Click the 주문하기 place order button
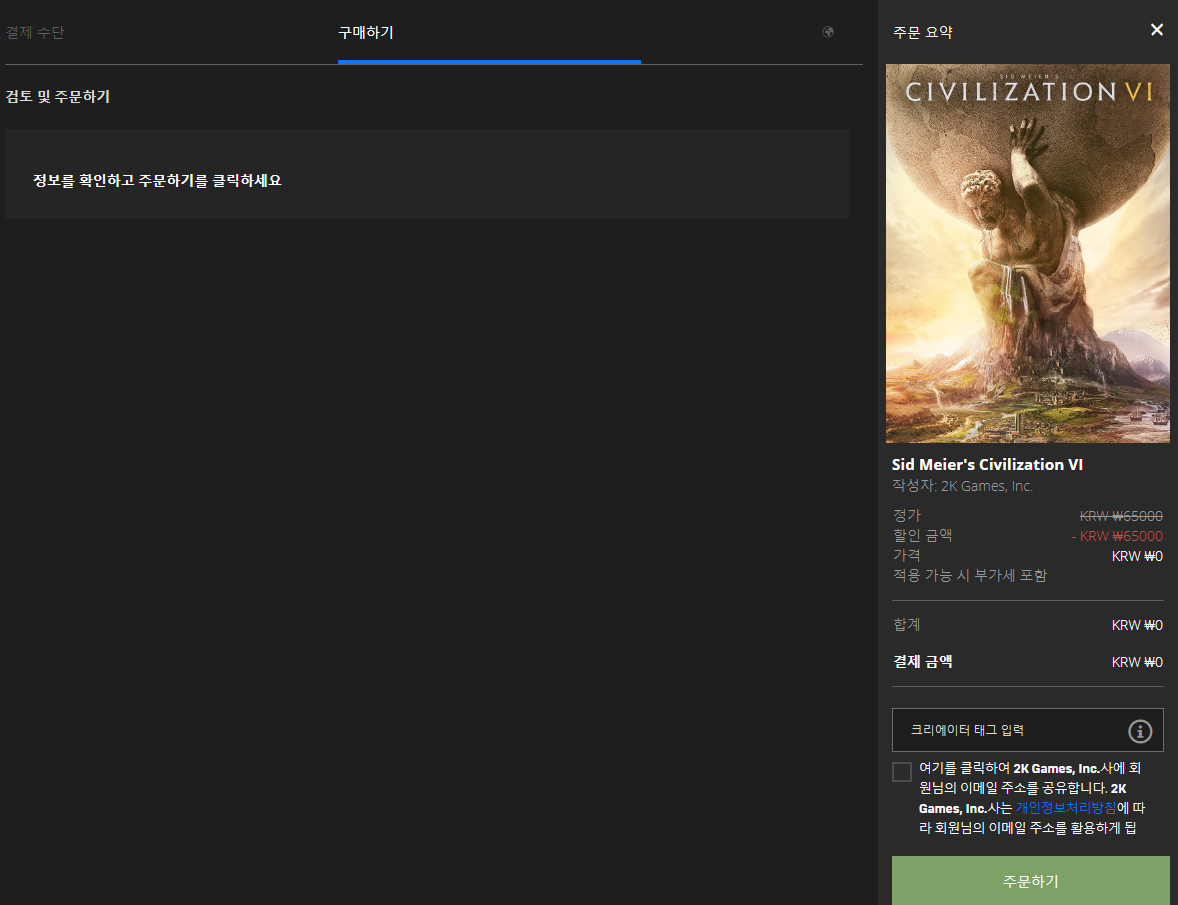 [x=1030, y=880]
